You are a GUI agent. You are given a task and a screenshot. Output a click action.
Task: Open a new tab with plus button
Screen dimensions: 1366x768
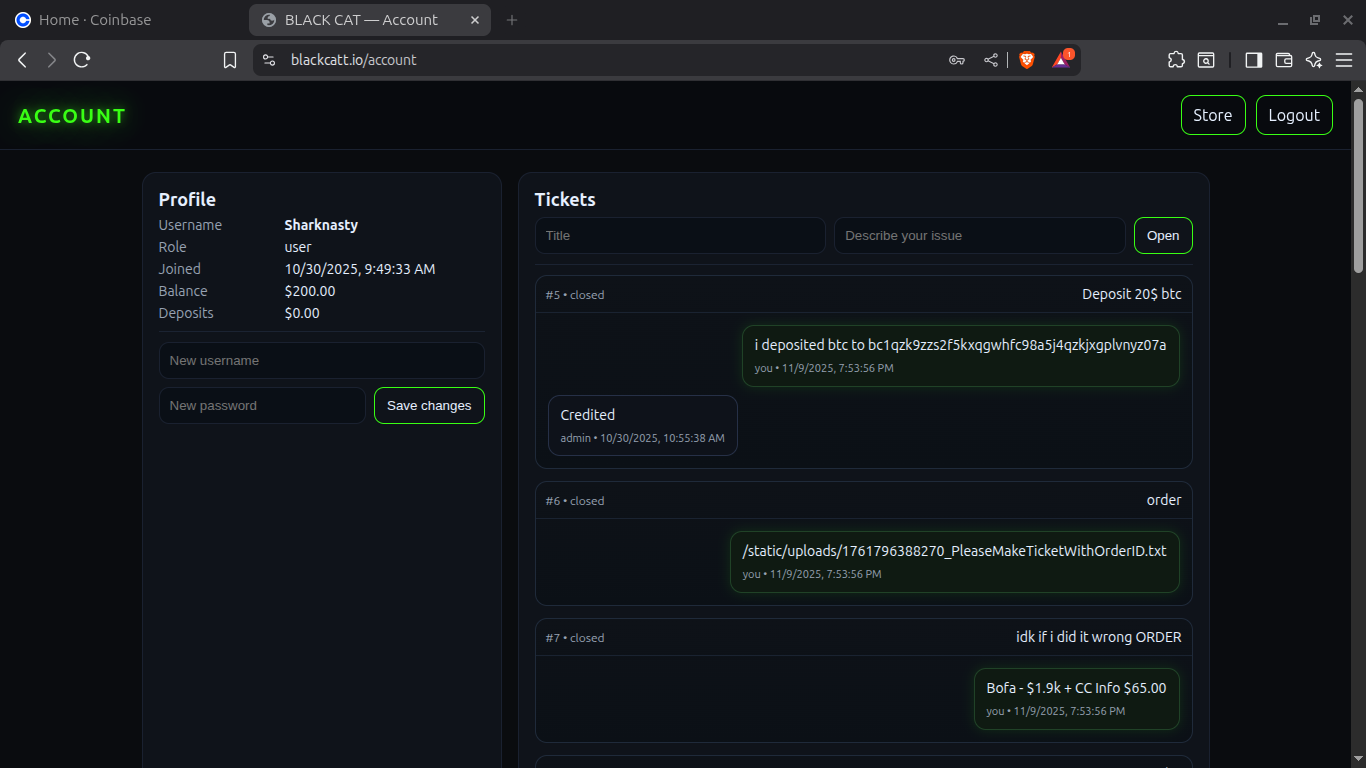pos(512,20)
